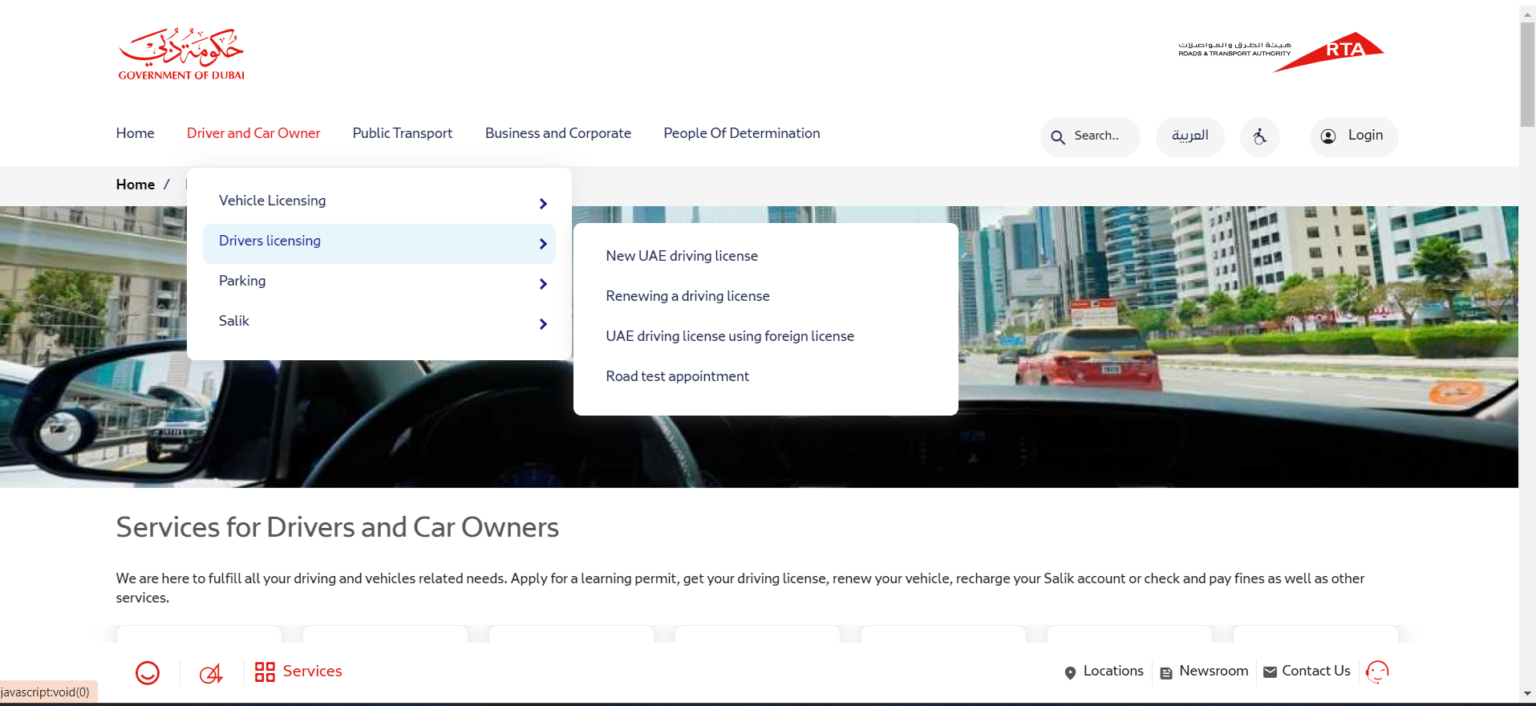
Task: Switch site language to العربية
Action: click(1190, 136)
